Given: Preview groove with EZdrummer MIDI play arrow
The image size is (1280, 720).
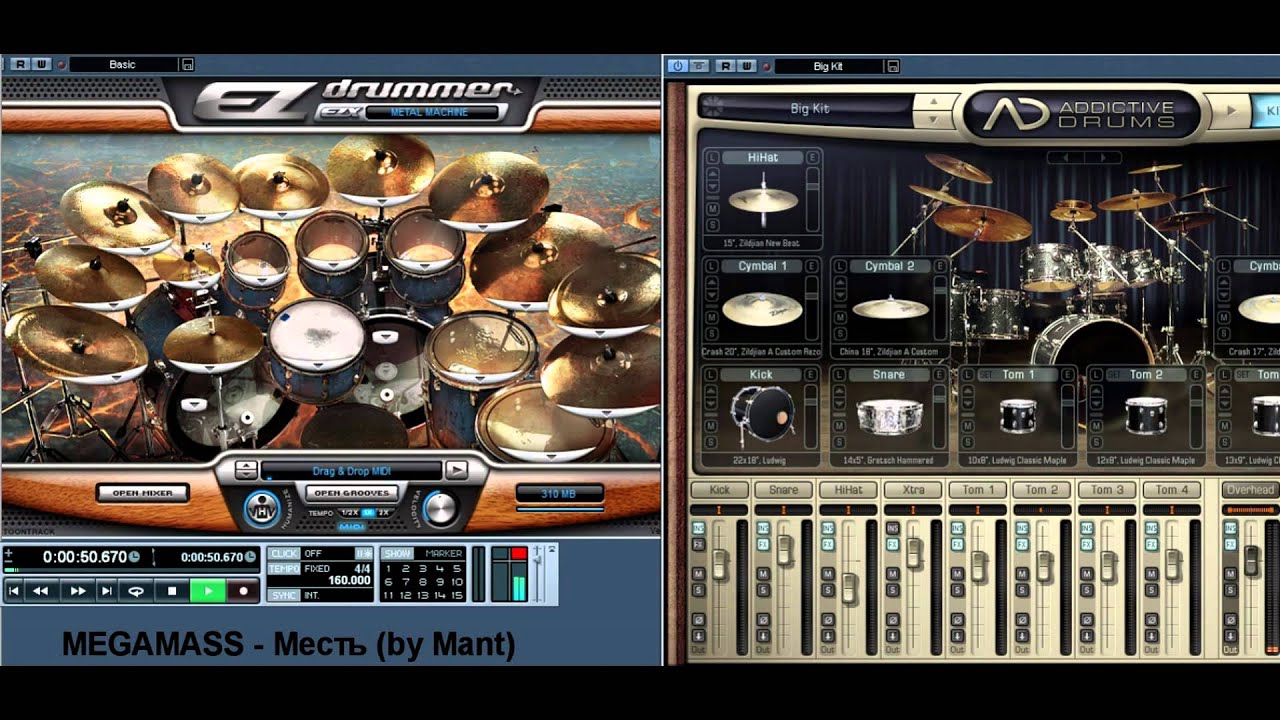Looking at the screenshot, I should 456,470.
